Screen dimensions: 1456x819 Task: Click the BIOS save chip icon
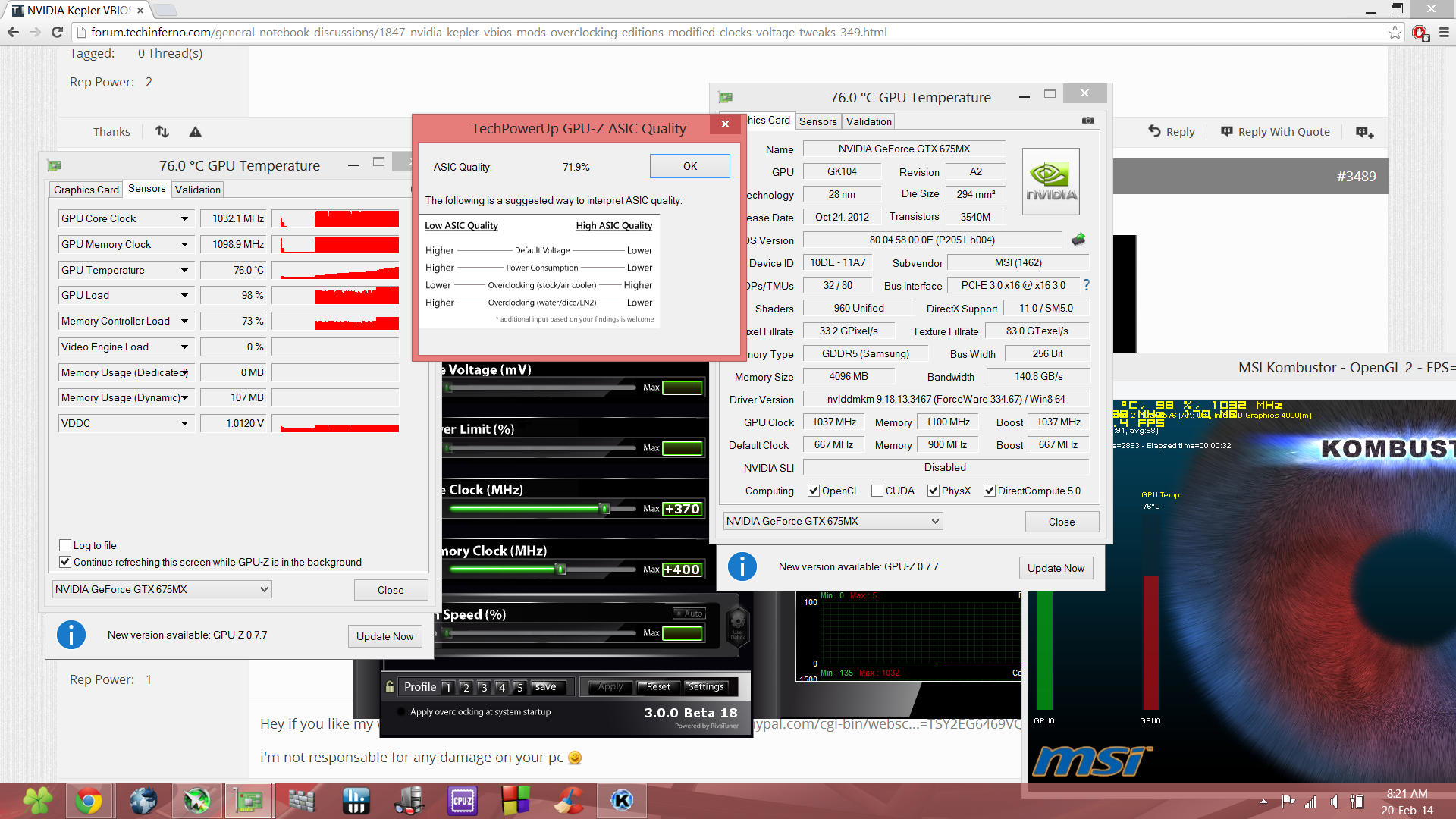(1078, 240)
